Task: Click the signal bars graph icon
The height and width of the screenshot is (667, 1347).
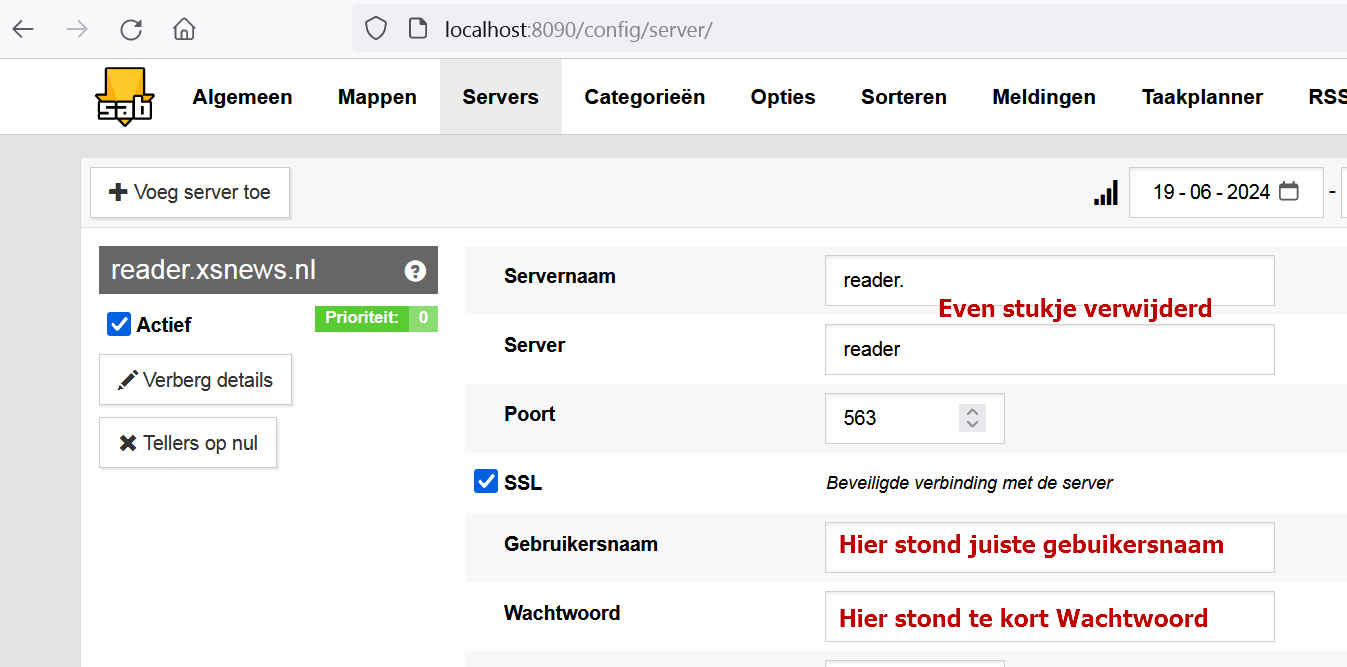Action: (1105, 193)
